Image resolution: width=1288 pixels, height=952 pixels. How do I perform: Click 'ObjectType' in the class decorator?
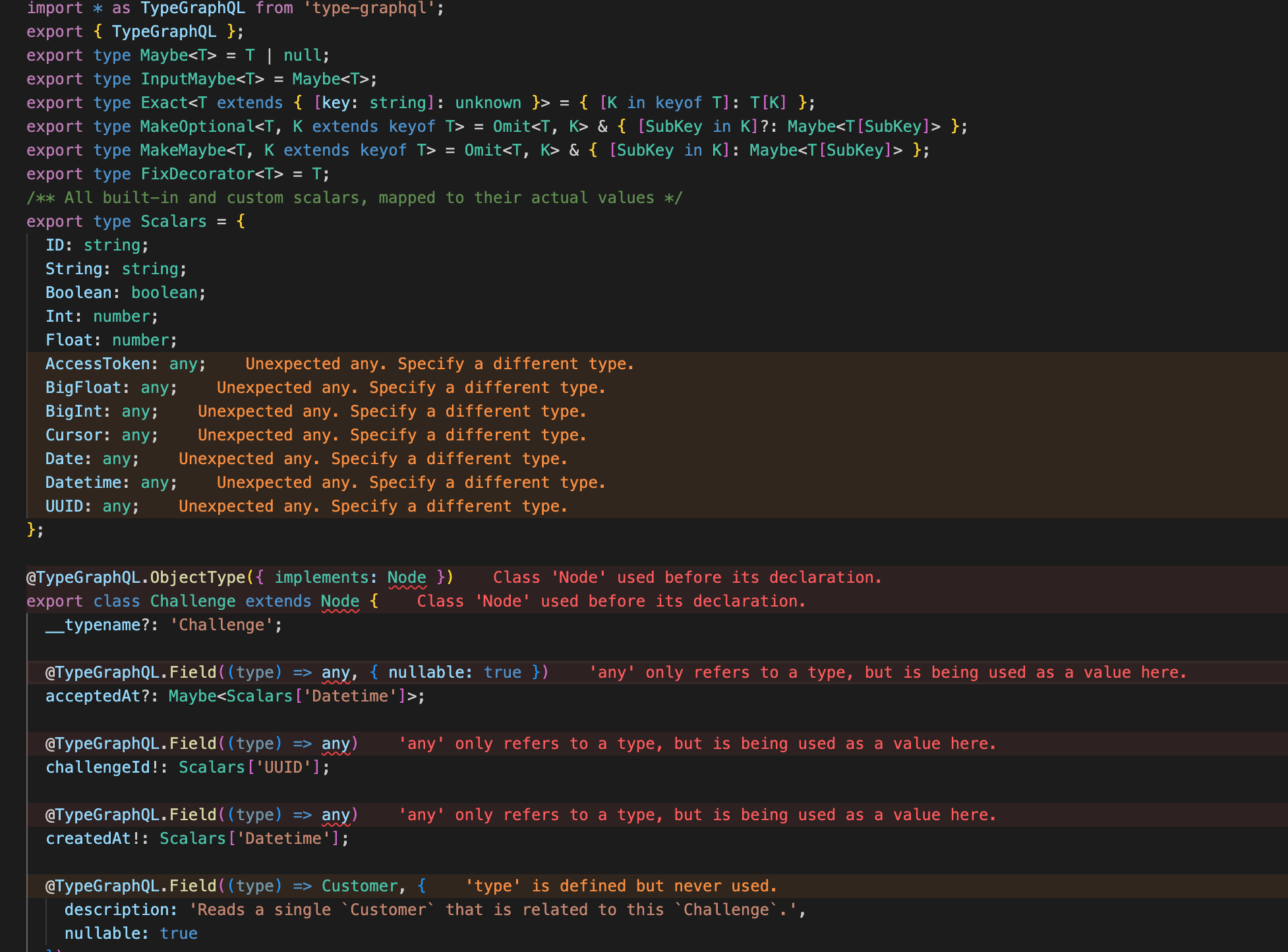tap(198, 578)
